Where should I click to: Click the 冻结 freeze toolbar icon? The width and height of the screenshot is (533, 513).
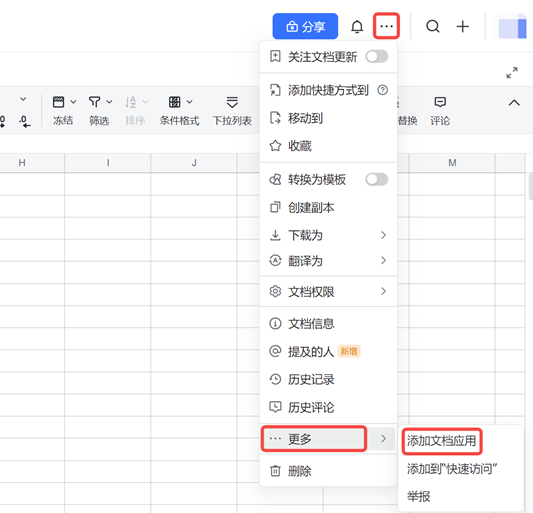(x=58, y=102)
